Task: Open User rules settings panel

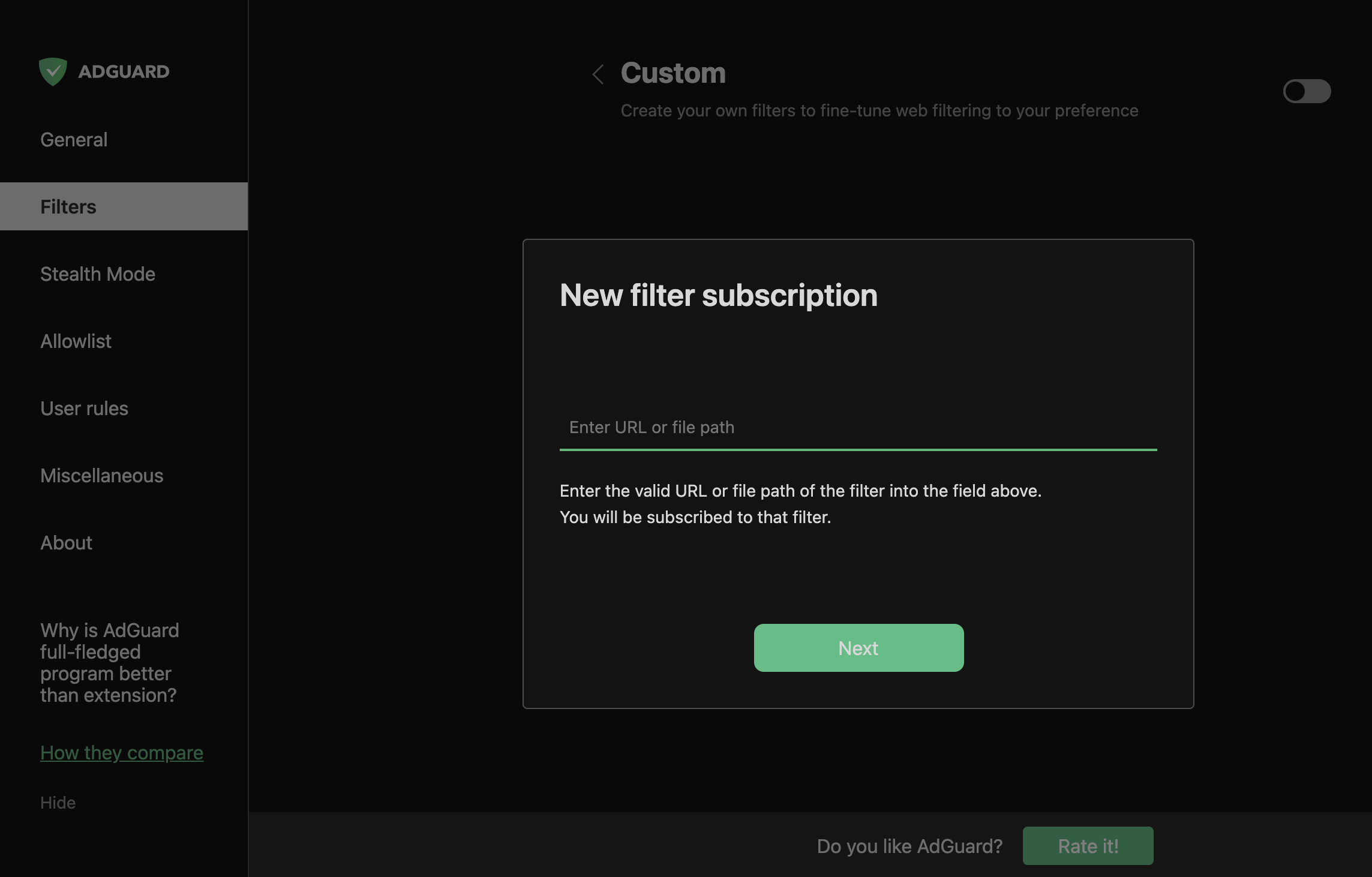Action: [83, 407]
